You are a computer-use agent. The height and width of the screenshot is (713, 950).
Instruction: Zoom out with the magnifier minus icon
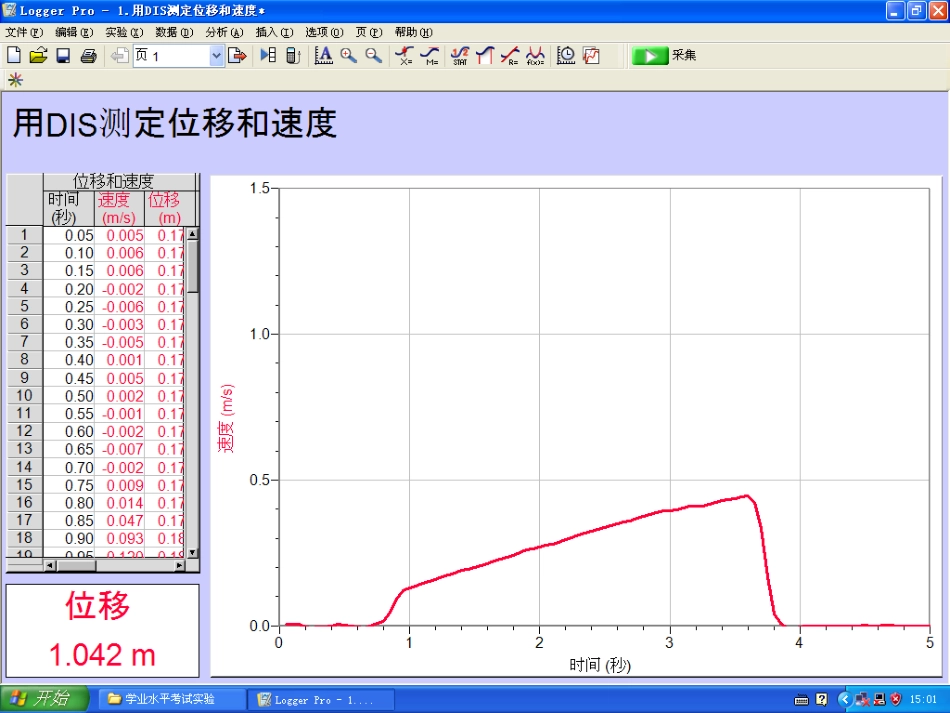coord(373,56)
